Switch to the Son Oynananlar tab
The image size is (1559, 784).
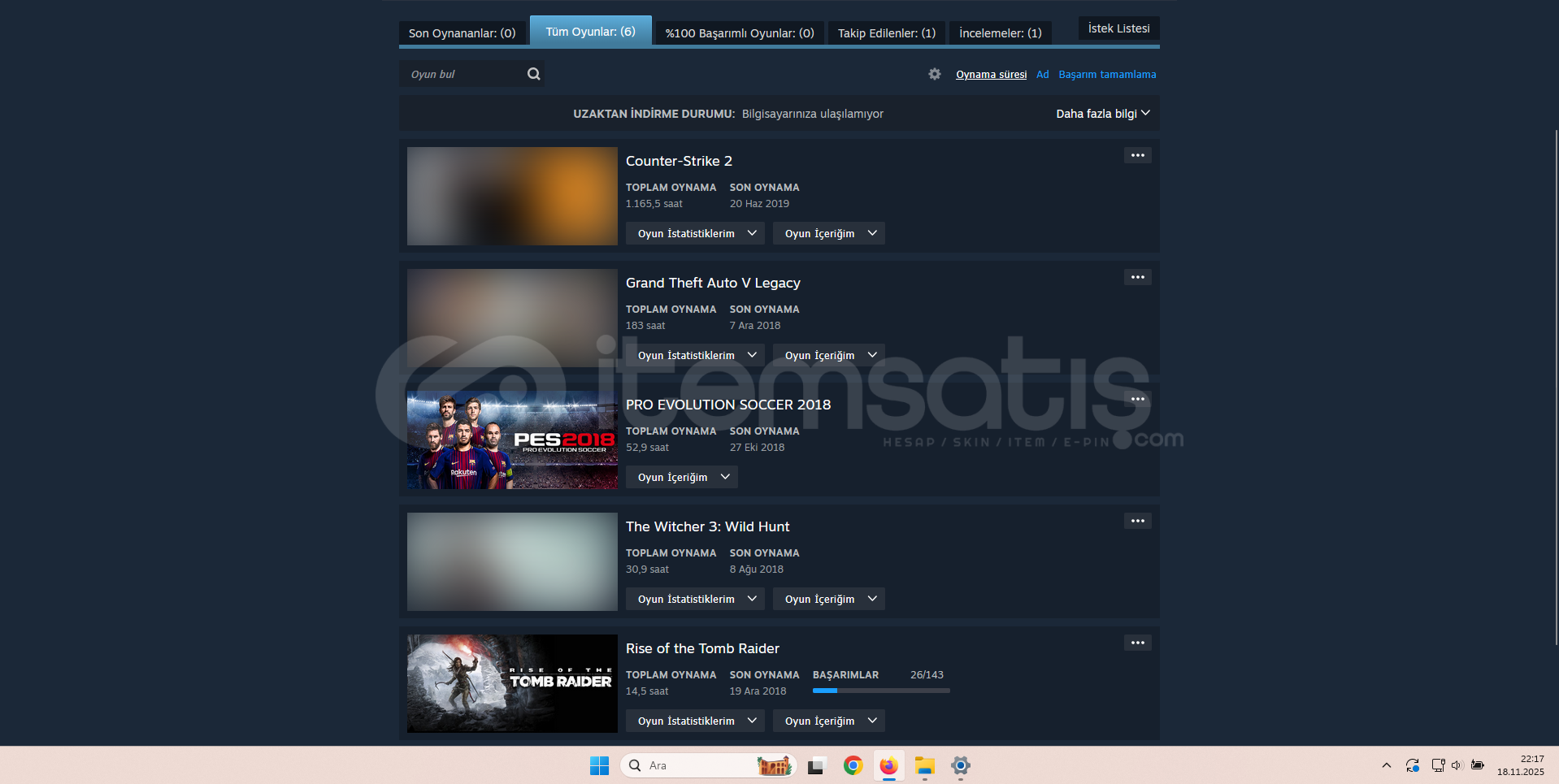coord(462,33)
